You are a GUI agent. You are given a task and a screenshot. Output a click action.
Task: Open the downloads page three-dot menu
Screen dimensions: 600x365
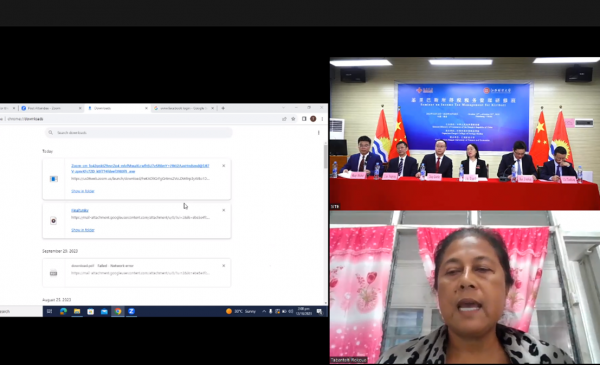[318, 133]
